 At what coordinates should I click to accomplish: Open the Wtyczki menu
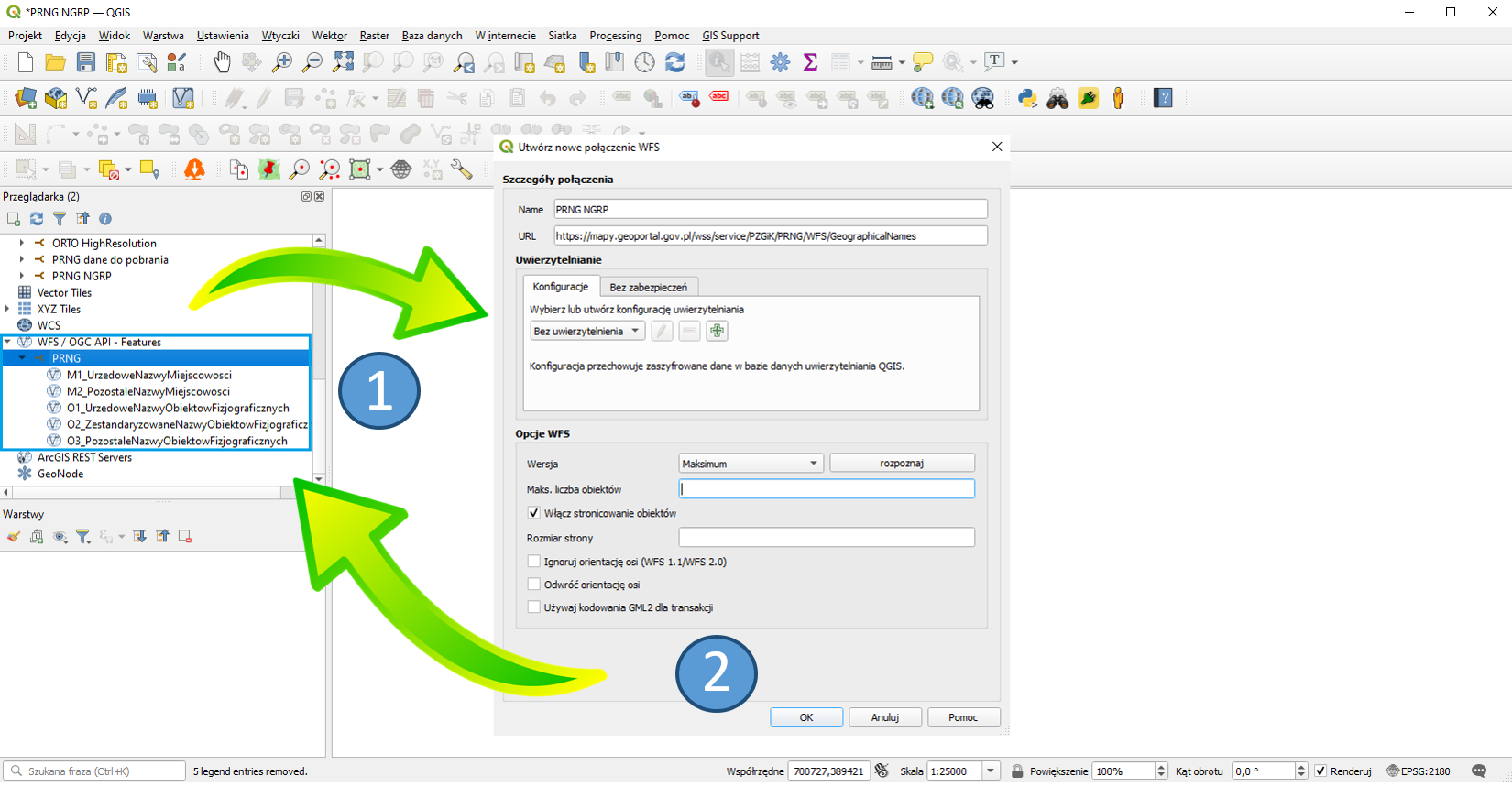coord(280,36)
